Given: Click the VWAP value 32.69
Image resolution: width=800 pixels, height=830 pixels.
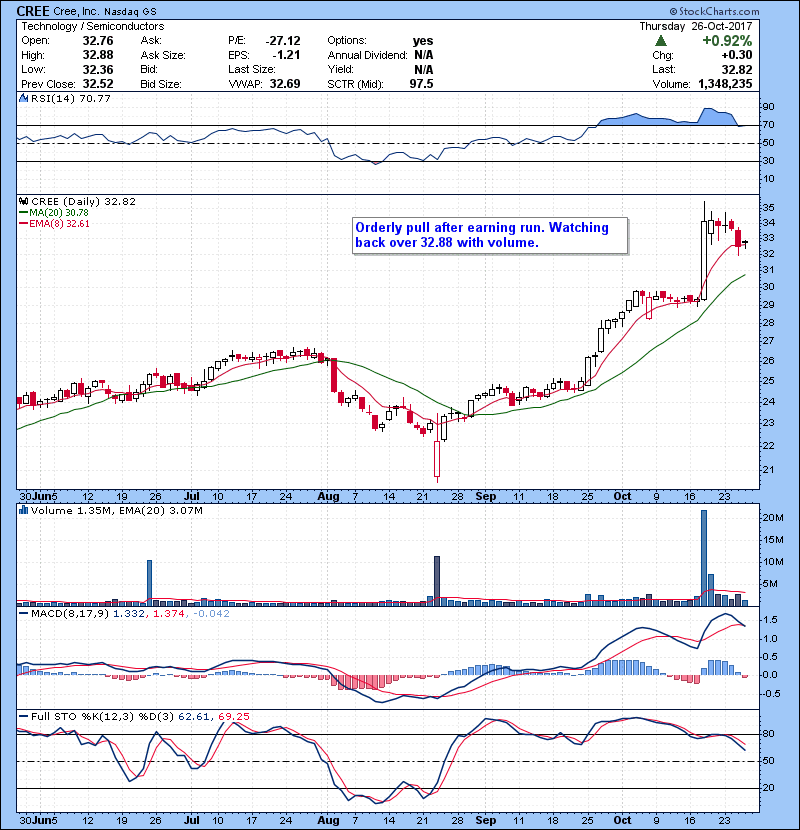Looking at the screenshot, I should (x=285, y=84).
